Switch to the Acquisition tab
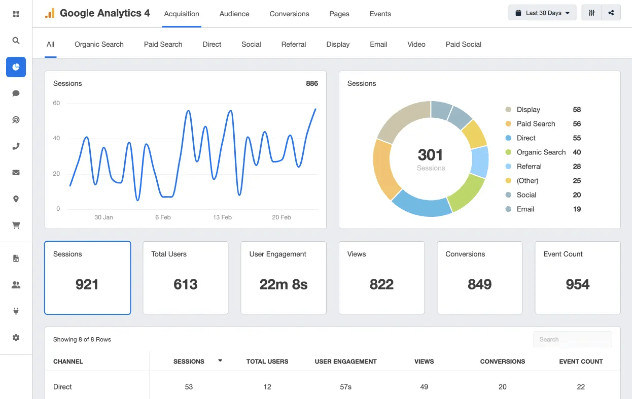 click(x=181, y=14)
